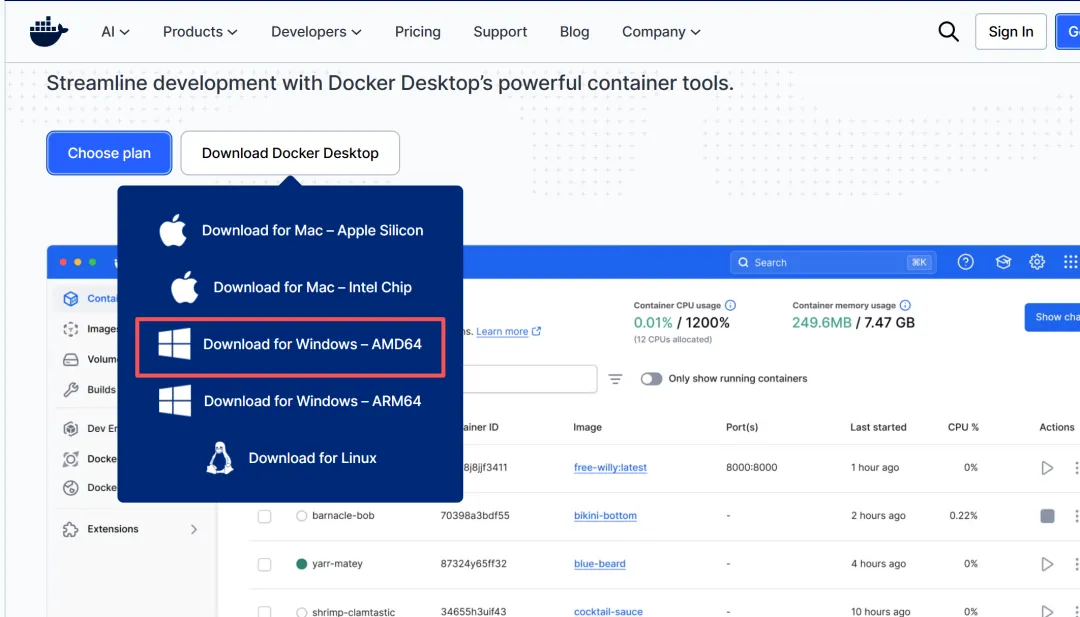Stop the barnacle-bob container with square icon
1080x617 pixels.
click(1047, 516)
